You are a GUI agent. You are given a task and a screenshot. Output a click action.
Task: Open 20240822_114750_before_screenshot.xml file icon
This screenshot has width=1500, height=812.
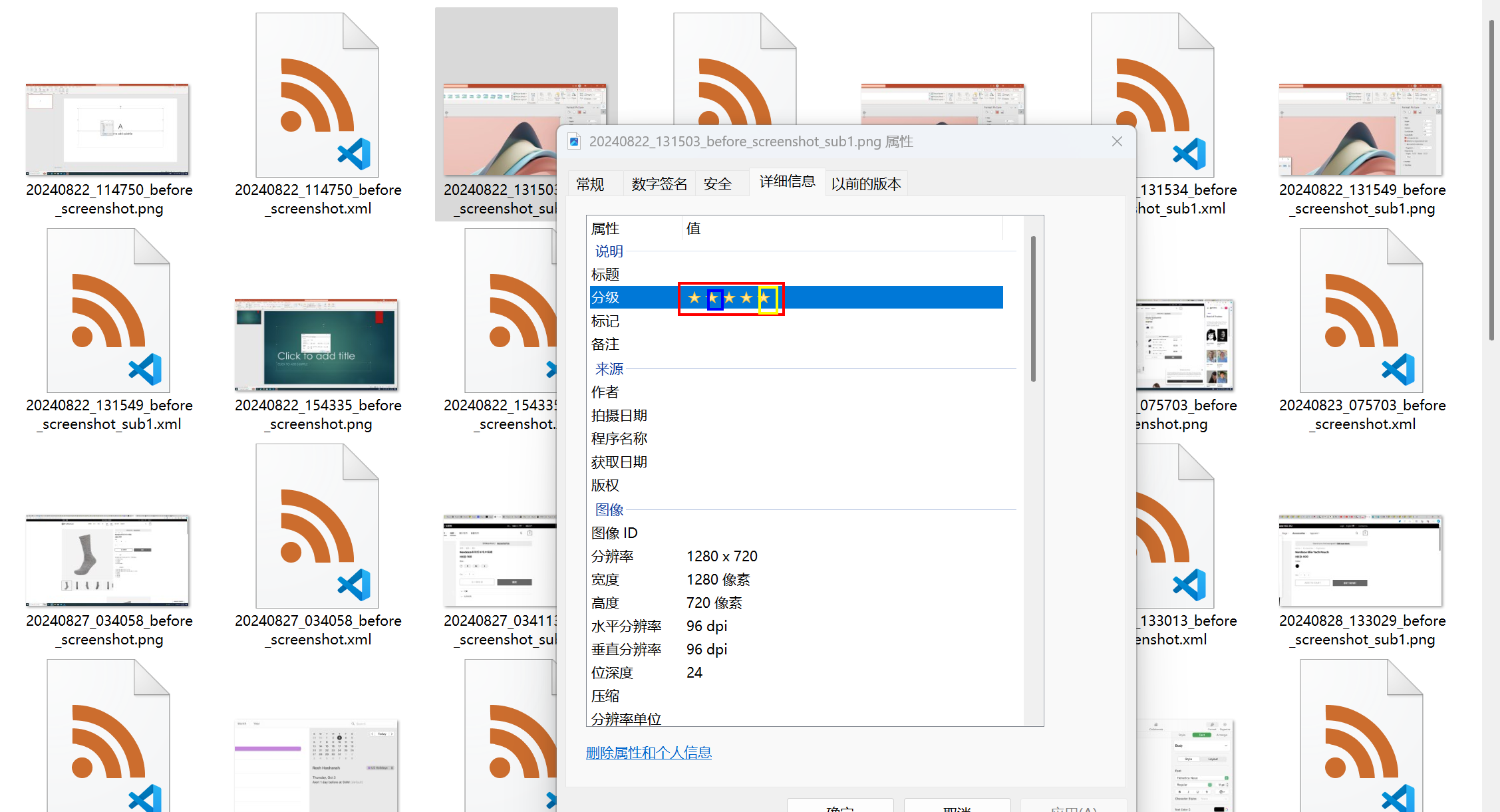click(x=317, y=95)
